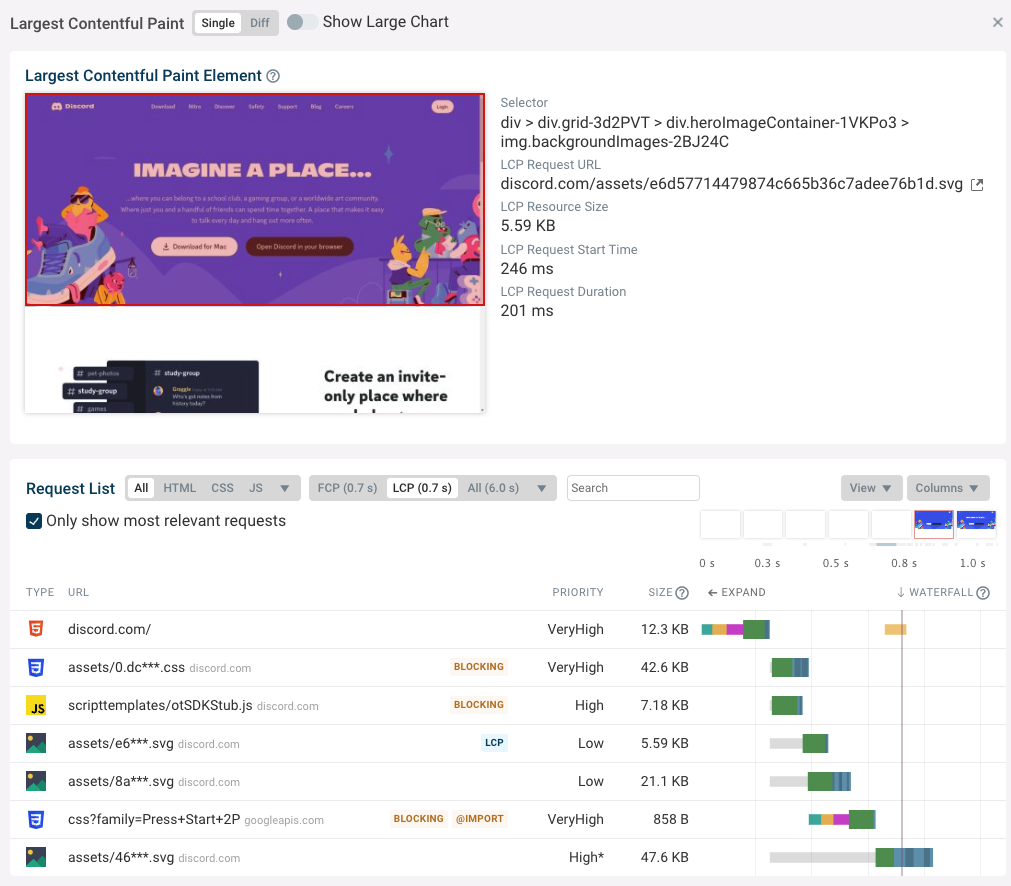Select the first blank filmstrip frame
1011x886 pixels.
[720, 524]
